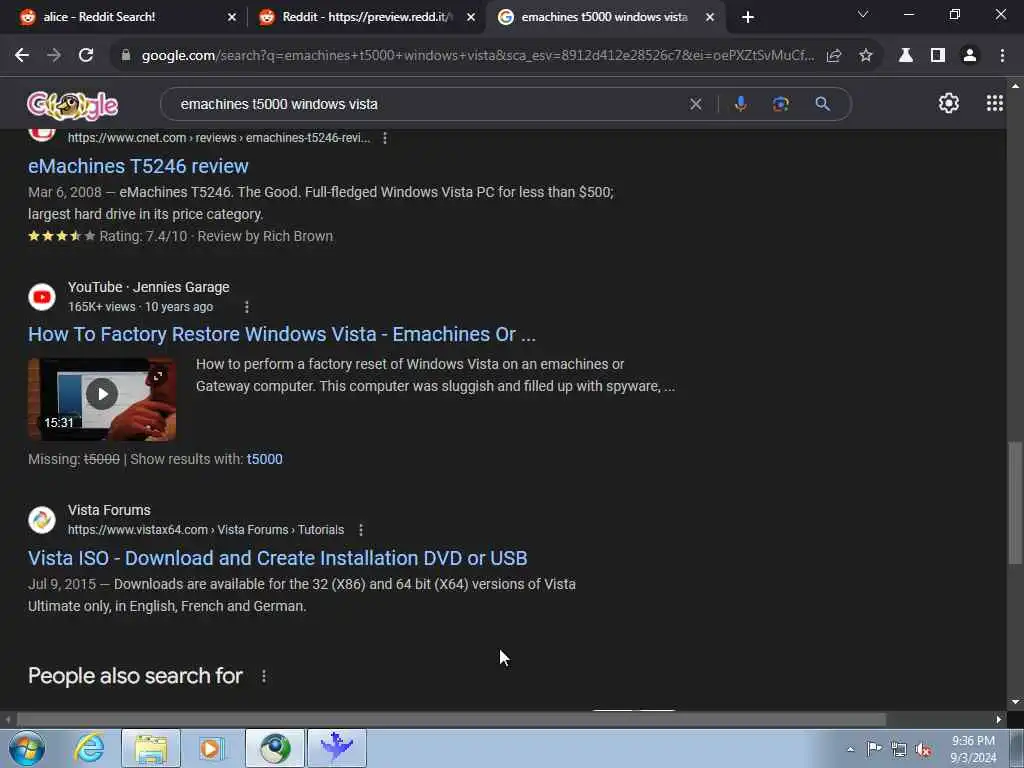Open options next to People also search for

(264, 676)
